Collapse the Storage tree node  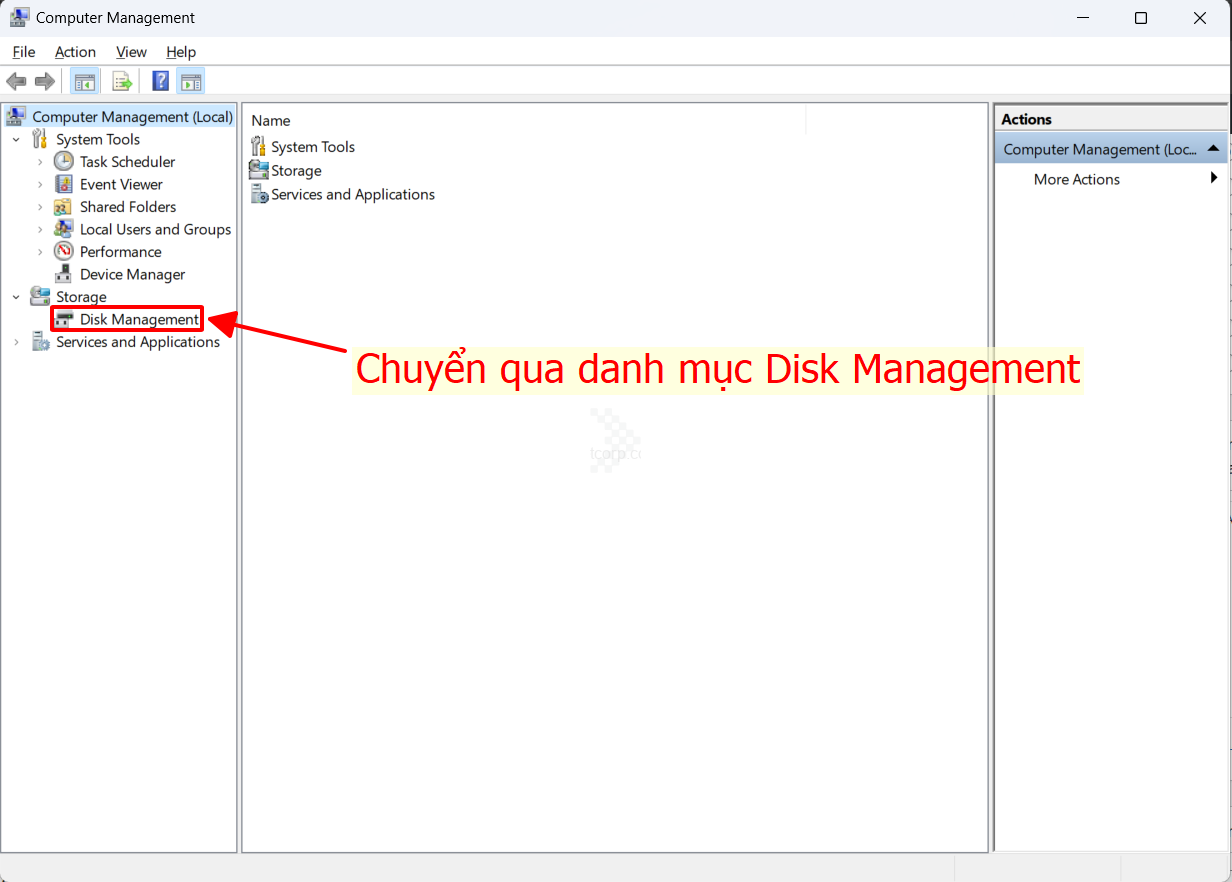(16, 297)
